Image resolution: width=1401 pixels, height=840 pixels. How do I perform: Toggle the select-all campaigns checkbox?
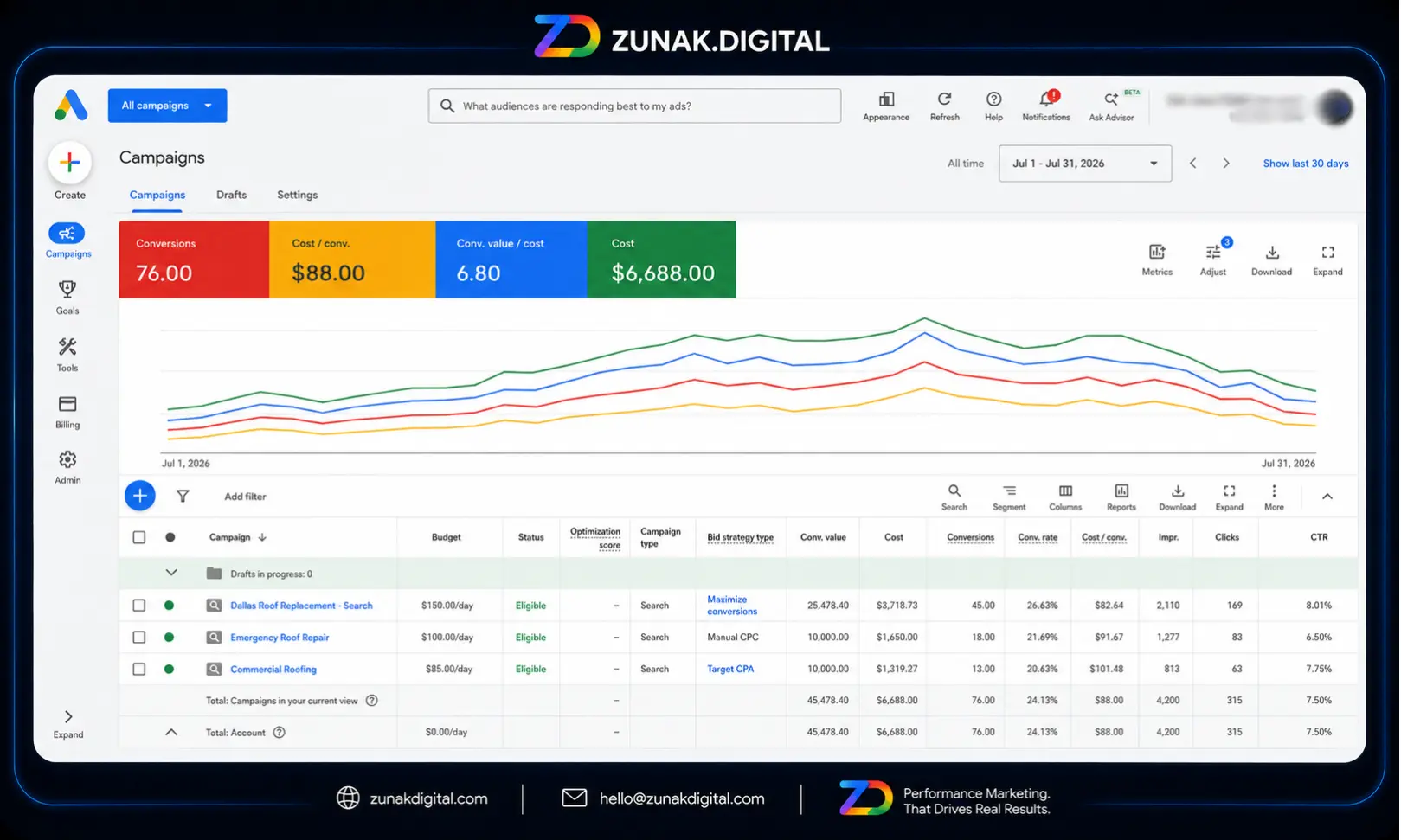click(x=138, y=537)
